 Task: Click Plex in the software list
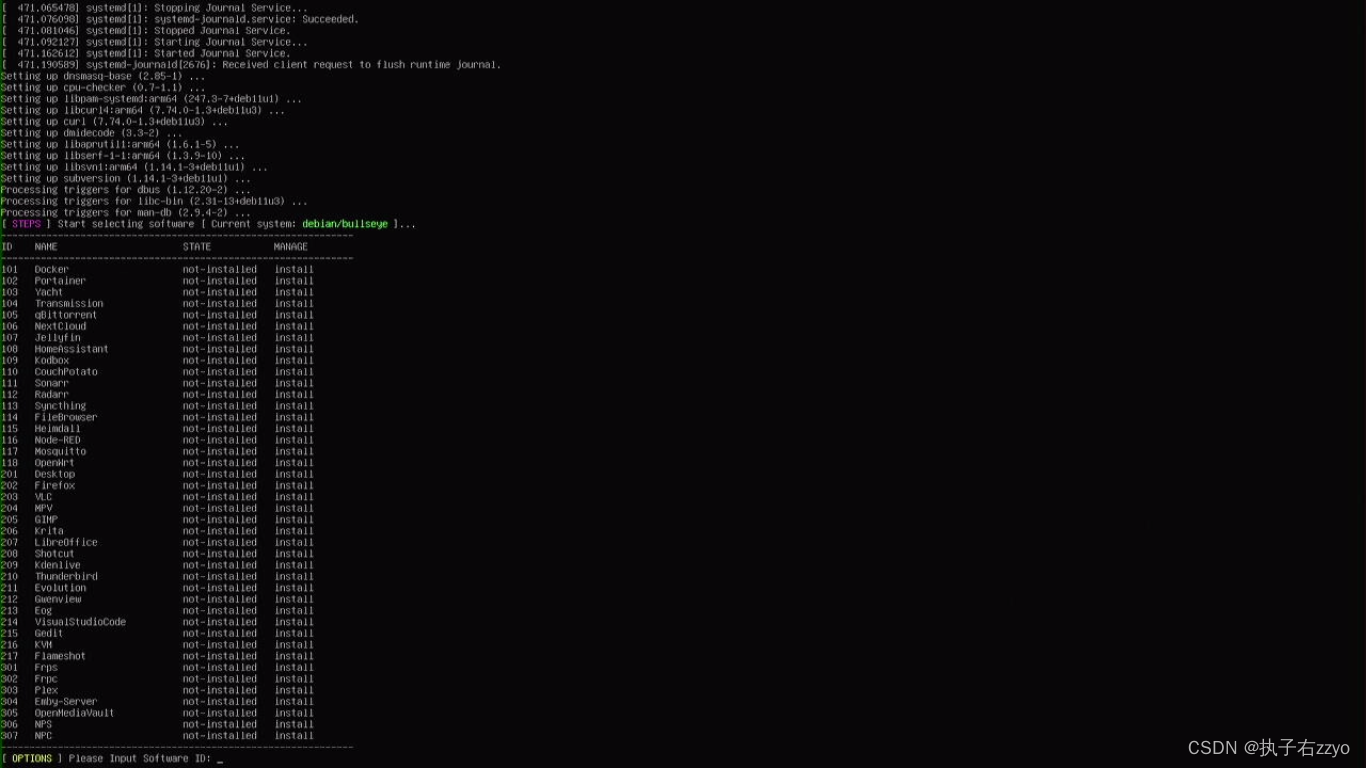[x=46, y=690]
